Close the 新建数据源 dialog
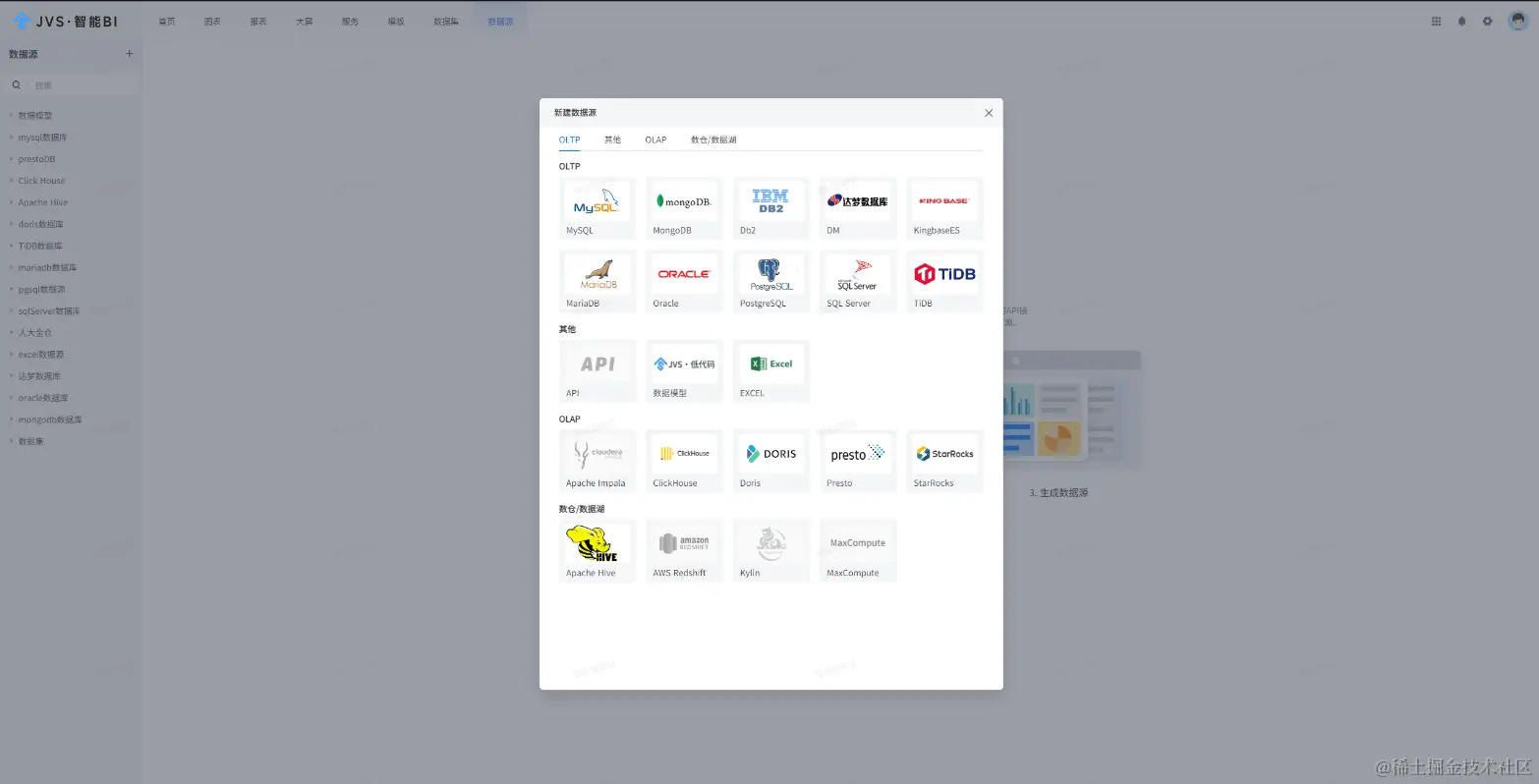 989,113
